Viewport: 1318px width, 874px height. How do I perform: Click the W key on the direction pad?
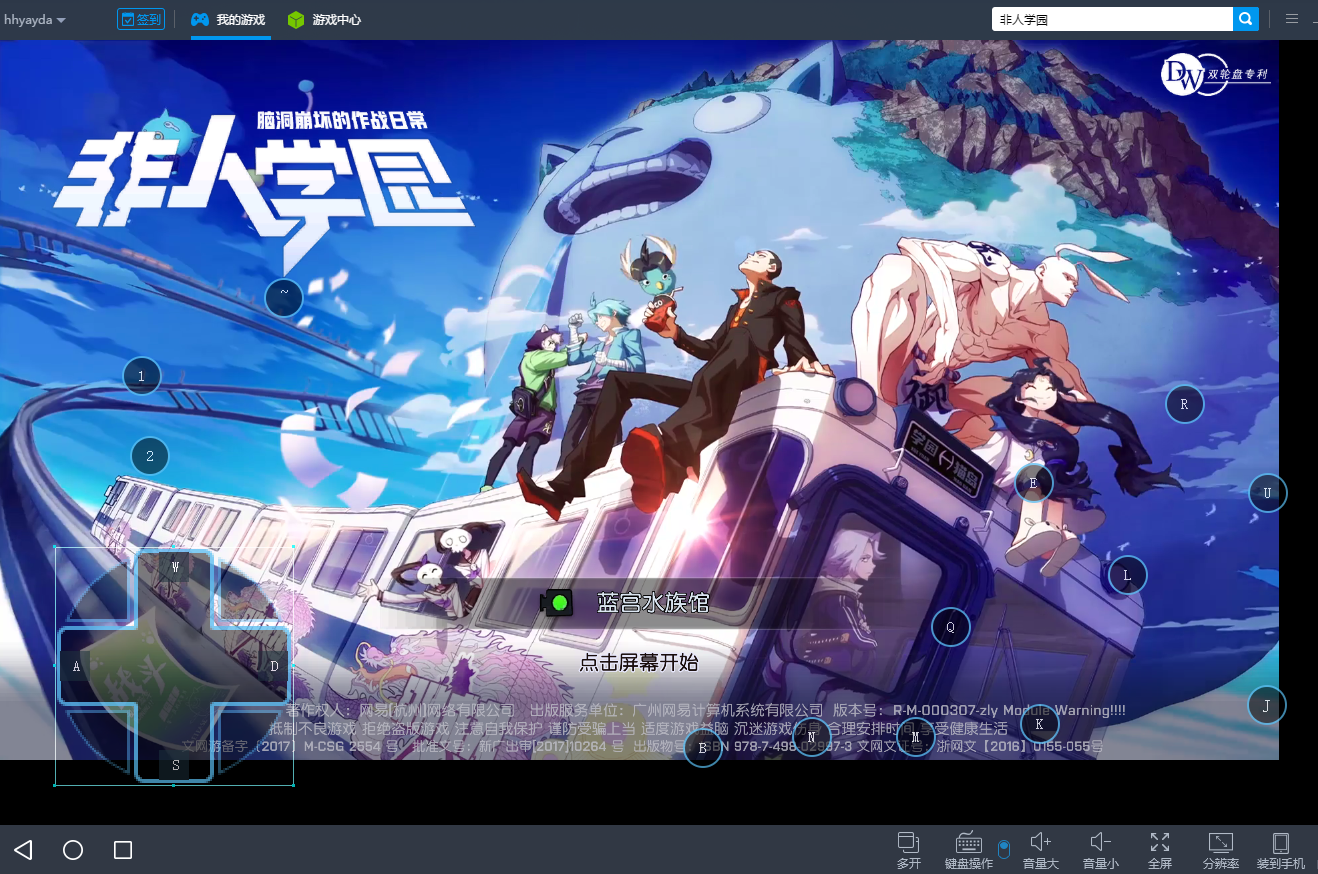click(174, 567)
